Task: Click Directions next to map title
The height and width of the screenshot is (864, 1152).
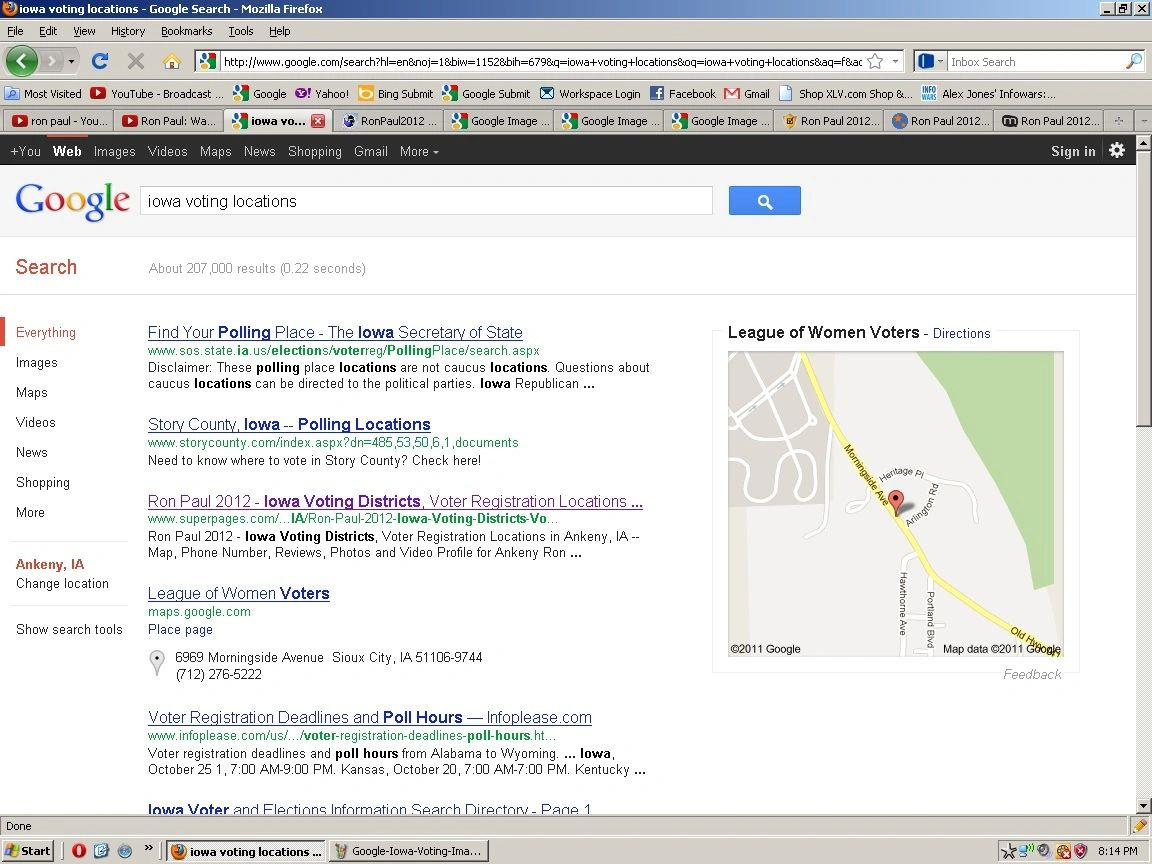Action: (x=961, y=334)
